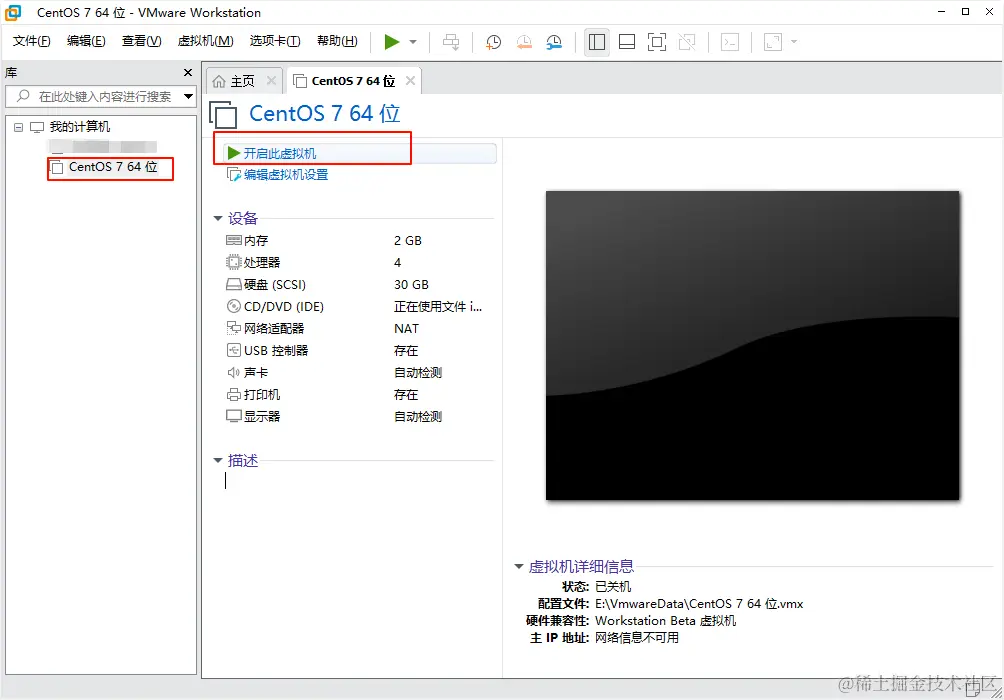
Task: Open the library search dropdown arrow
Action: [x=188, y=97]
